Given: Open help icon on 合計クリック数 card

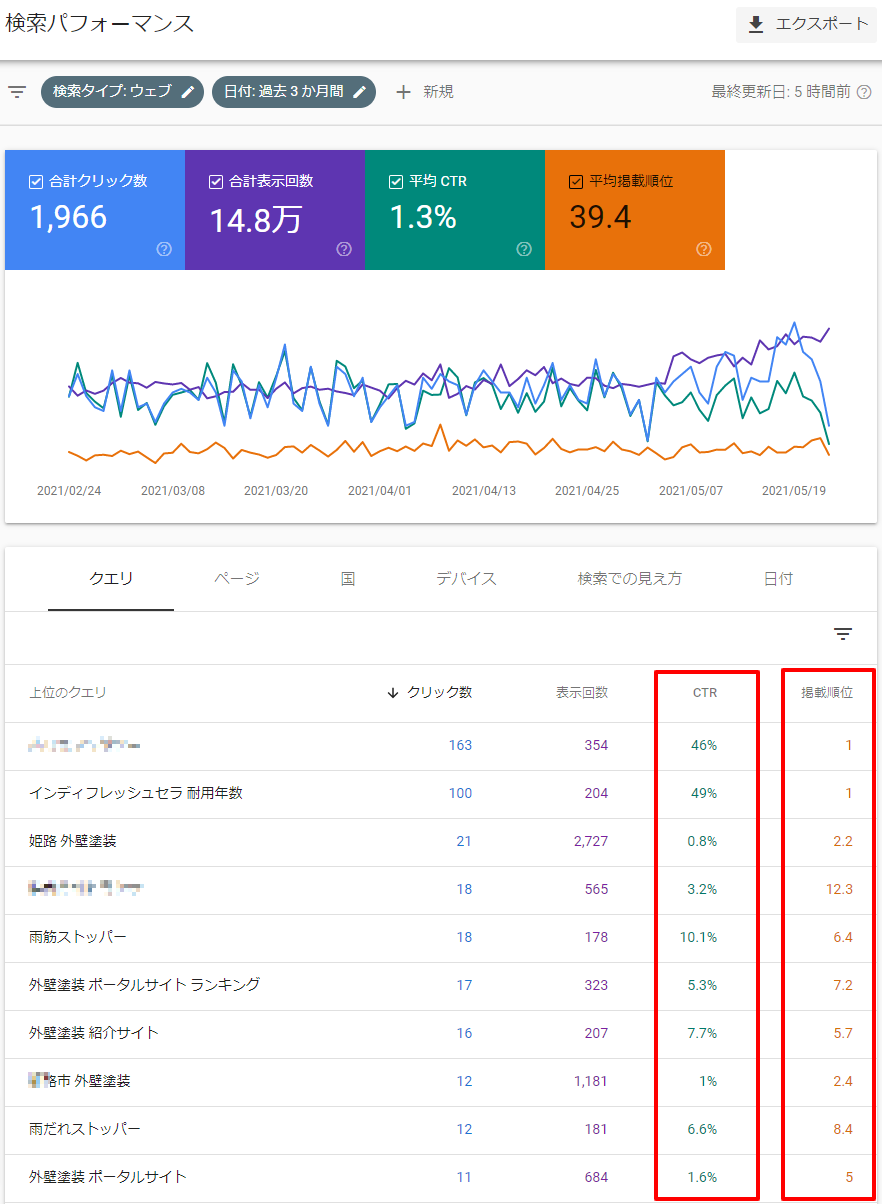Looking at the screenshot, I should 165,249.
